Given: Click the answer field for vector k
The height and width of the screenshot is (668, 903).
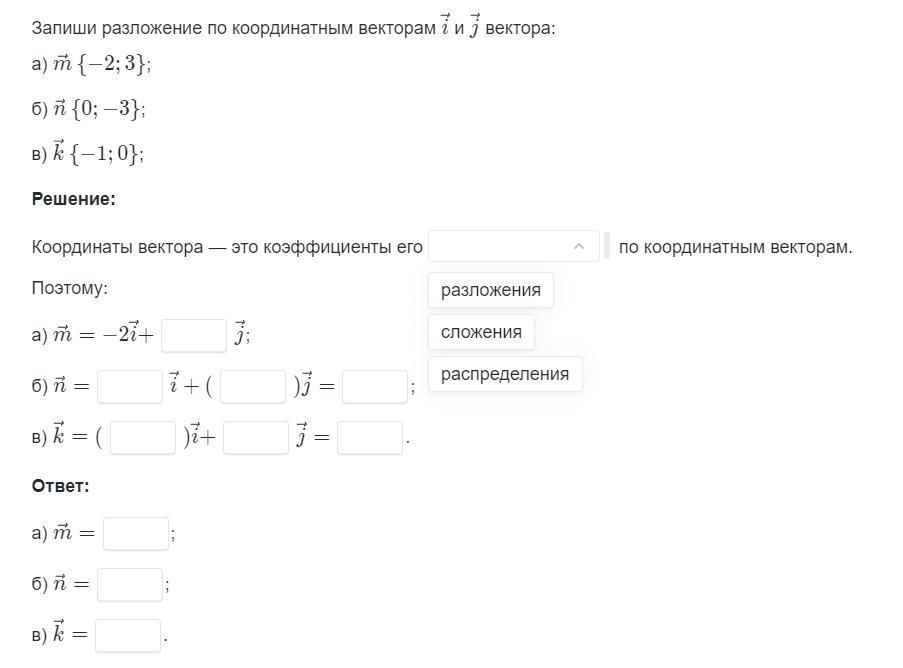Looking at the screenshot, I should 128,635.
